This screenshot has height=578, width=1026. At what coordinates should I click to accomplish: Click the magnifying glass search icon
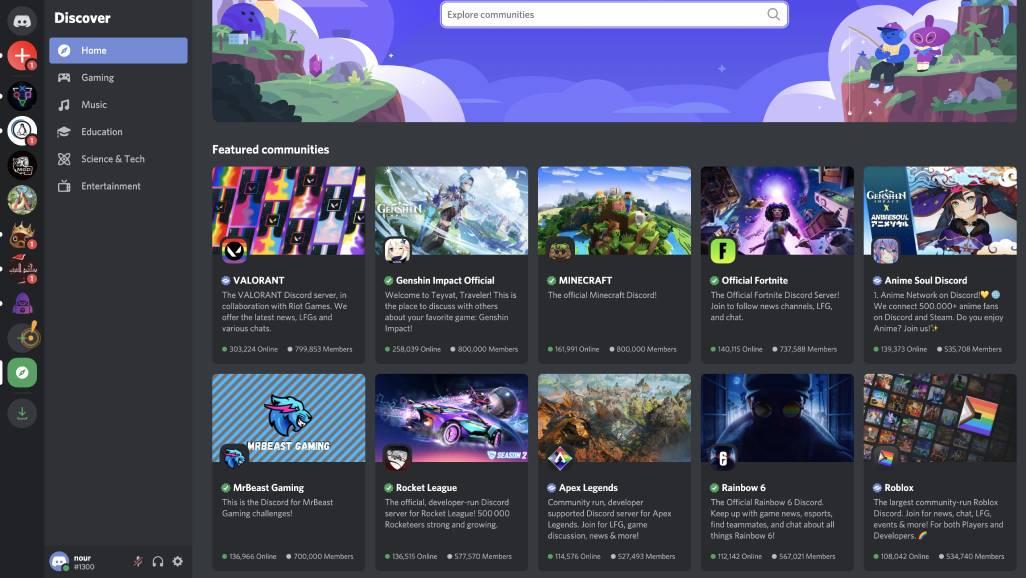(x=773, y=14)
